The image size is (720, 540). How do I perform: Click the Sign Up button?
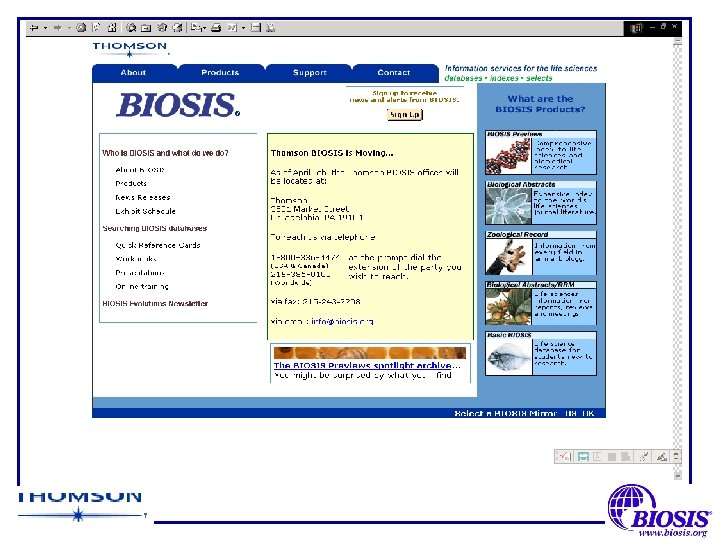[405, 114]
